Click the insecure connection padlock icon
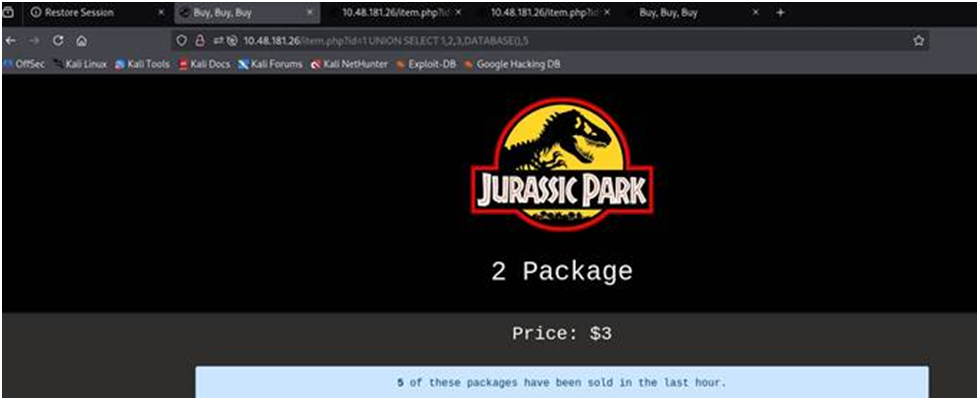The width and height of the screenshot is (979, 400). [200, 41]
